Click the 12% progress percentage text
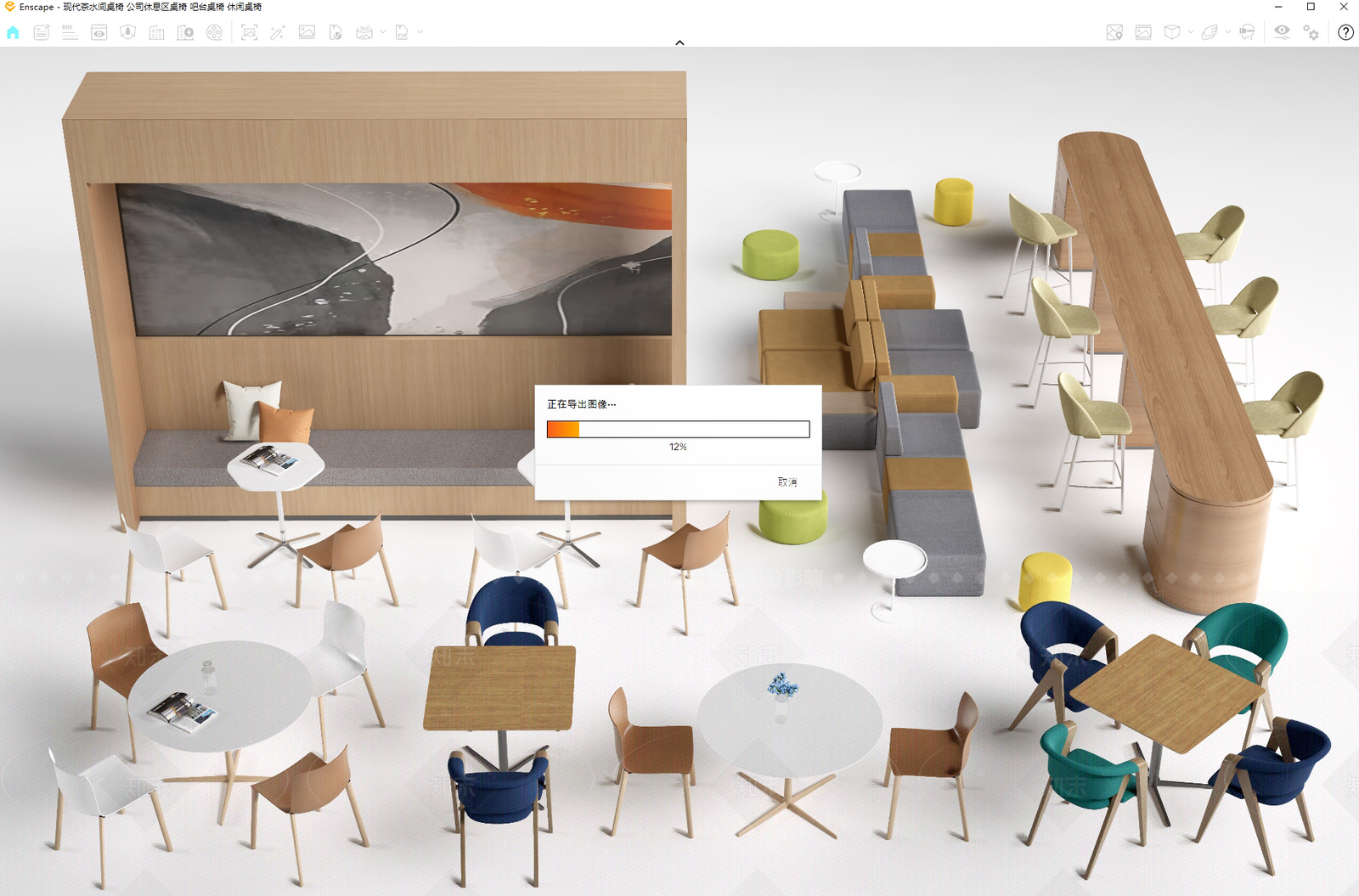The height and width of the screenshot is (896, 1359). click(x=678, y=447)
